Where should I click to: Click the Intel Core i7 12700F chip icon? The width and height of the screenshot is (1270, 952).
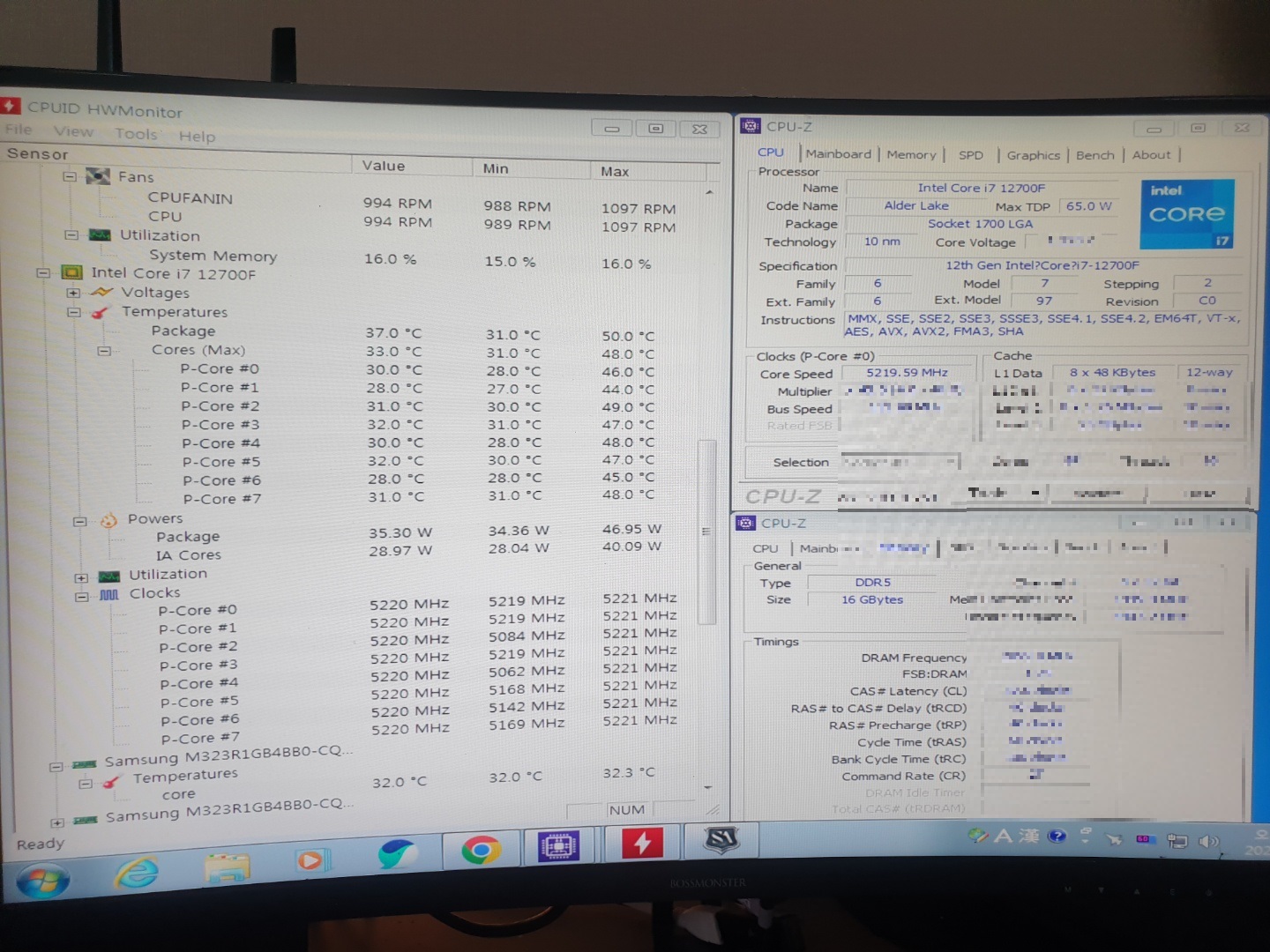(x=72, y=272)
